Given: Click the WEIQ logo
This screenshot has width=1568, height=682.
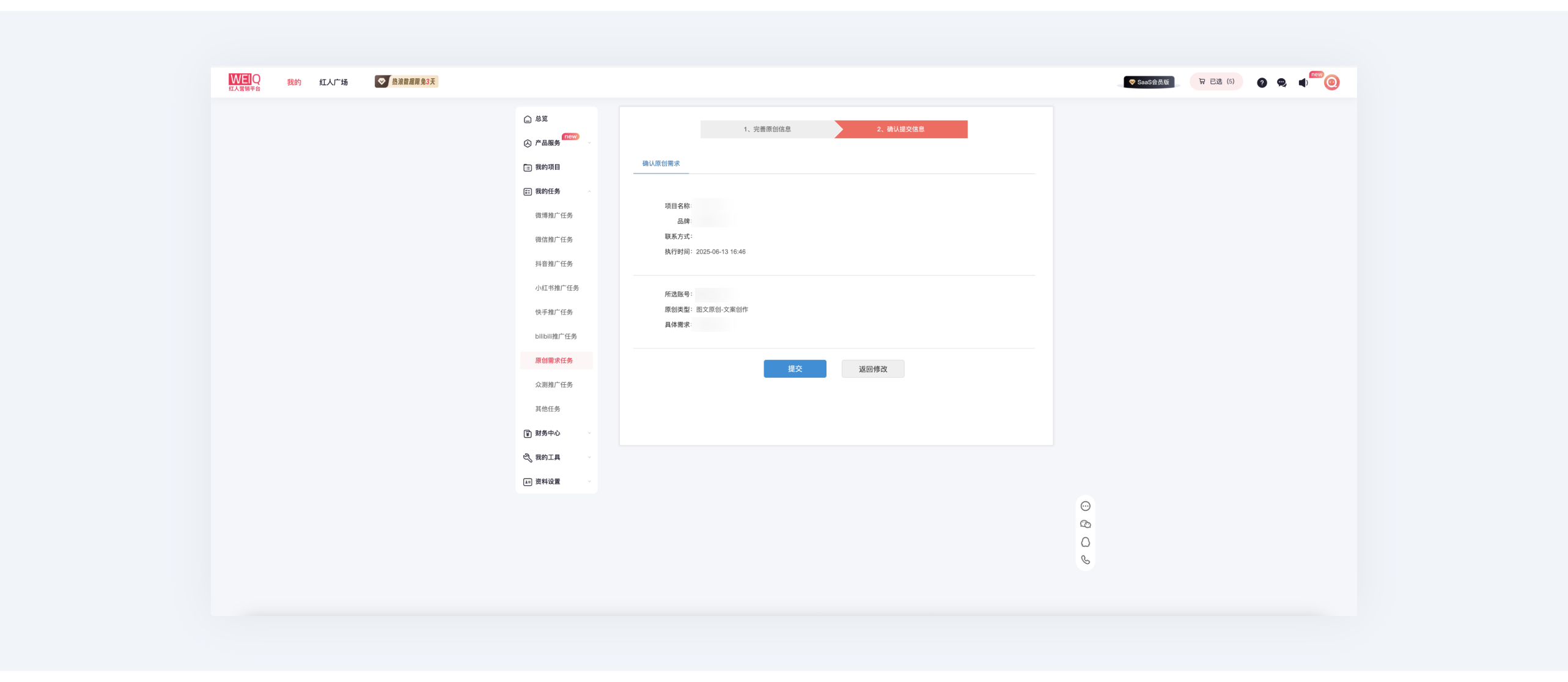Looking at the screenshot, I should coord(245,82).
